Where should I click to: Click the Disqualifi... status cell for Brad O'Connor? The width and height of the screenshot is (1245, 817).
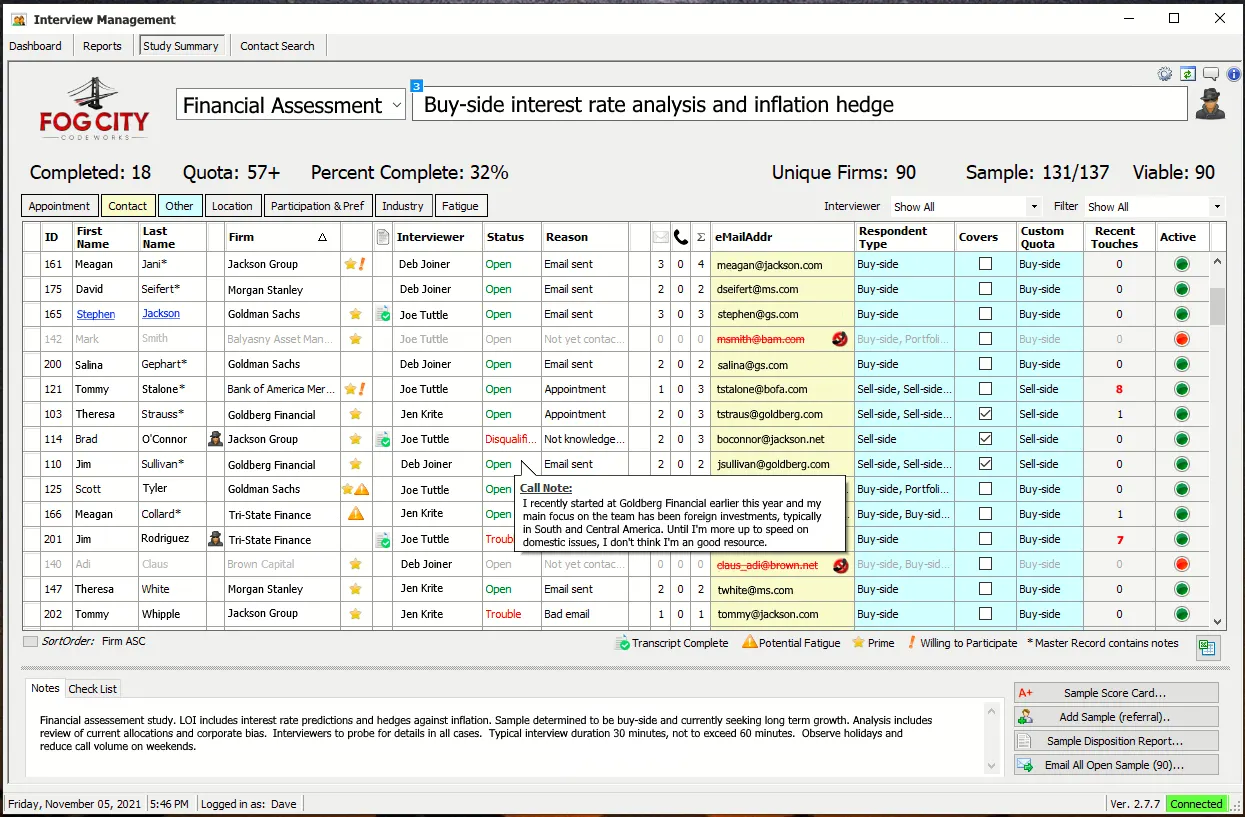511,439
